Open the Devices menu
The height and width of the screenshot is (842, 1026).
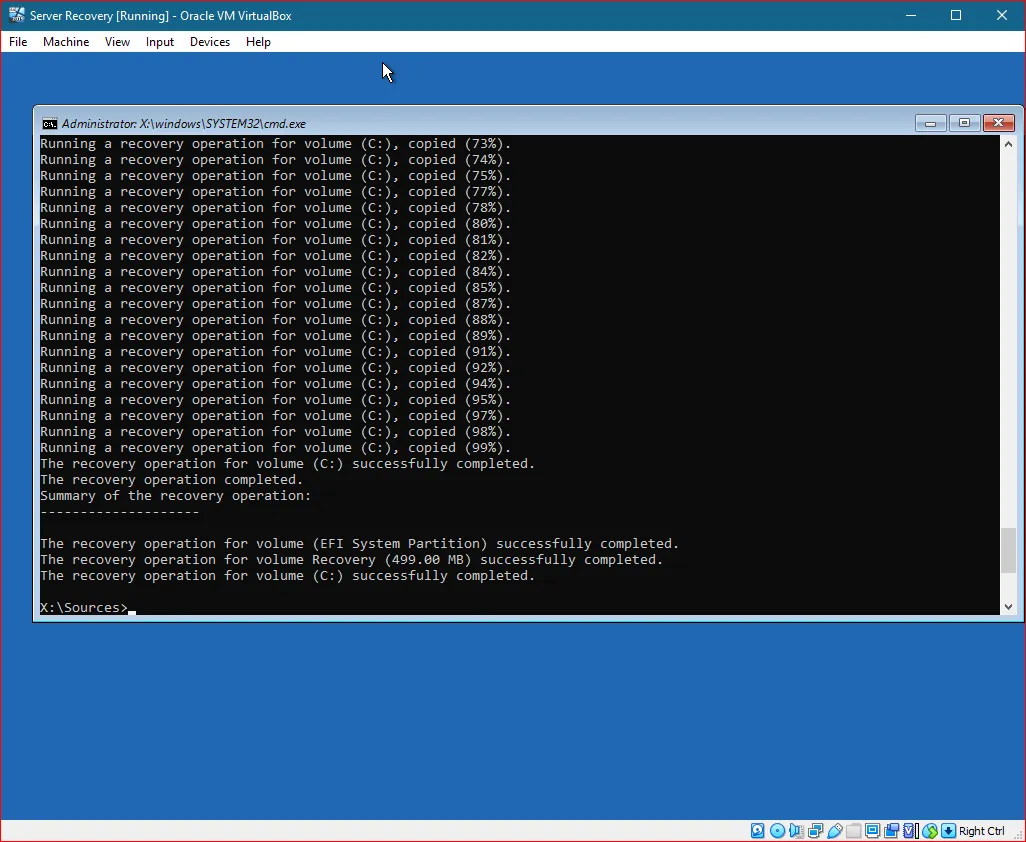(x=209, y=42)
